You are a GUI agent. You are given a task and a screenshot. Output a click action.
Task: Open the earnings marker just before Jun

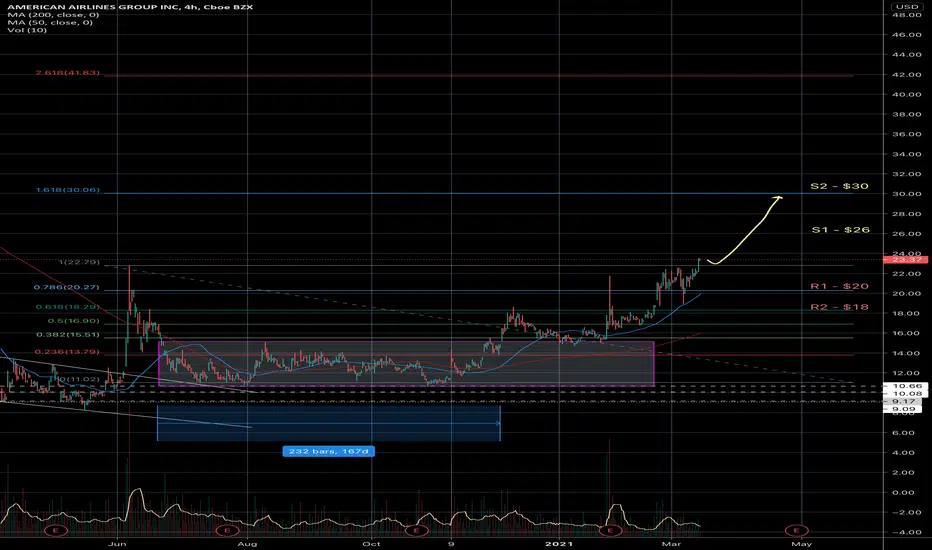click(x=56, y=529)
